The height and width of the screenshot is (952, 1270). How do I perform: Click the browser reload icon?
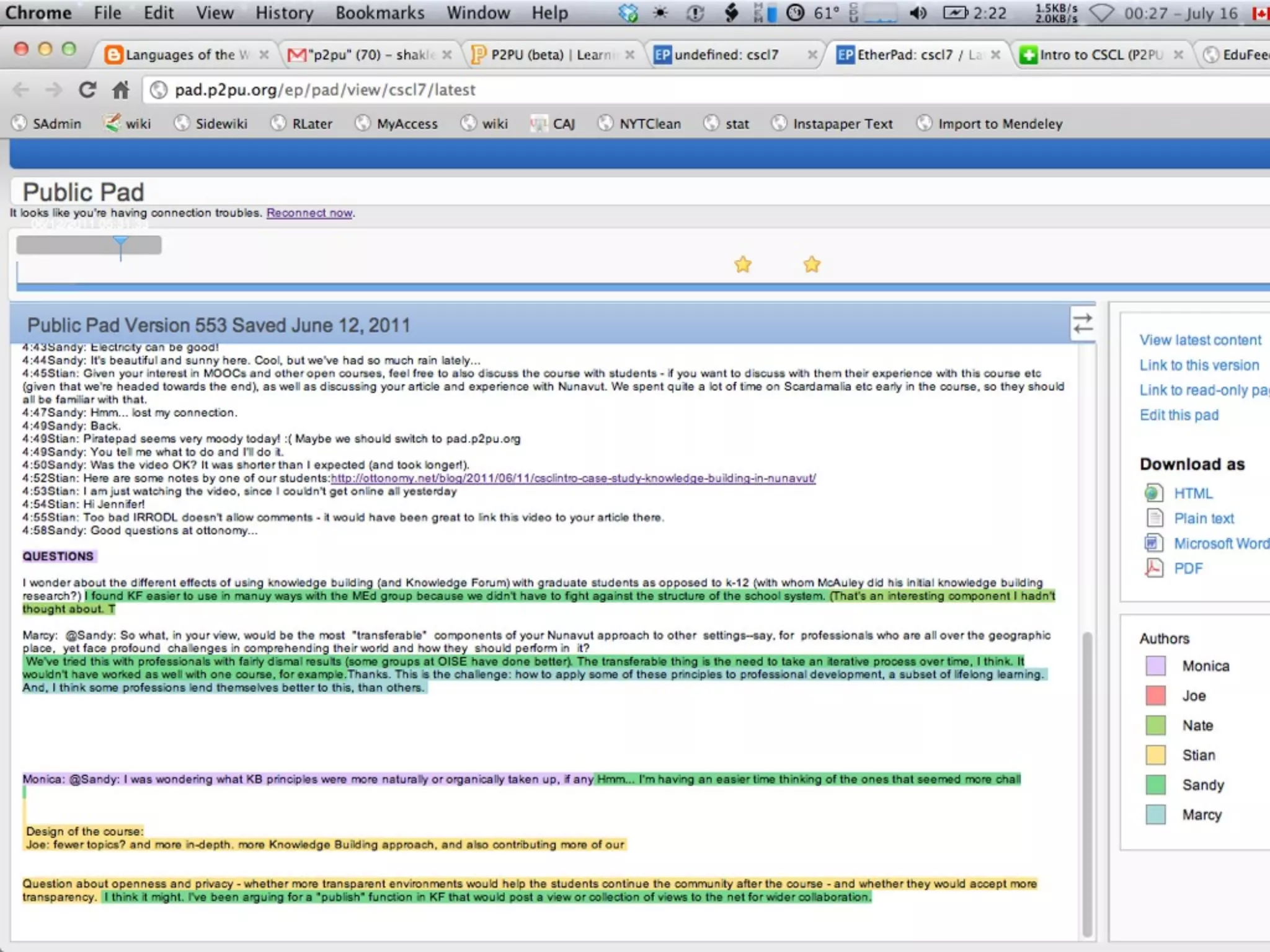[x=87, y=90]
